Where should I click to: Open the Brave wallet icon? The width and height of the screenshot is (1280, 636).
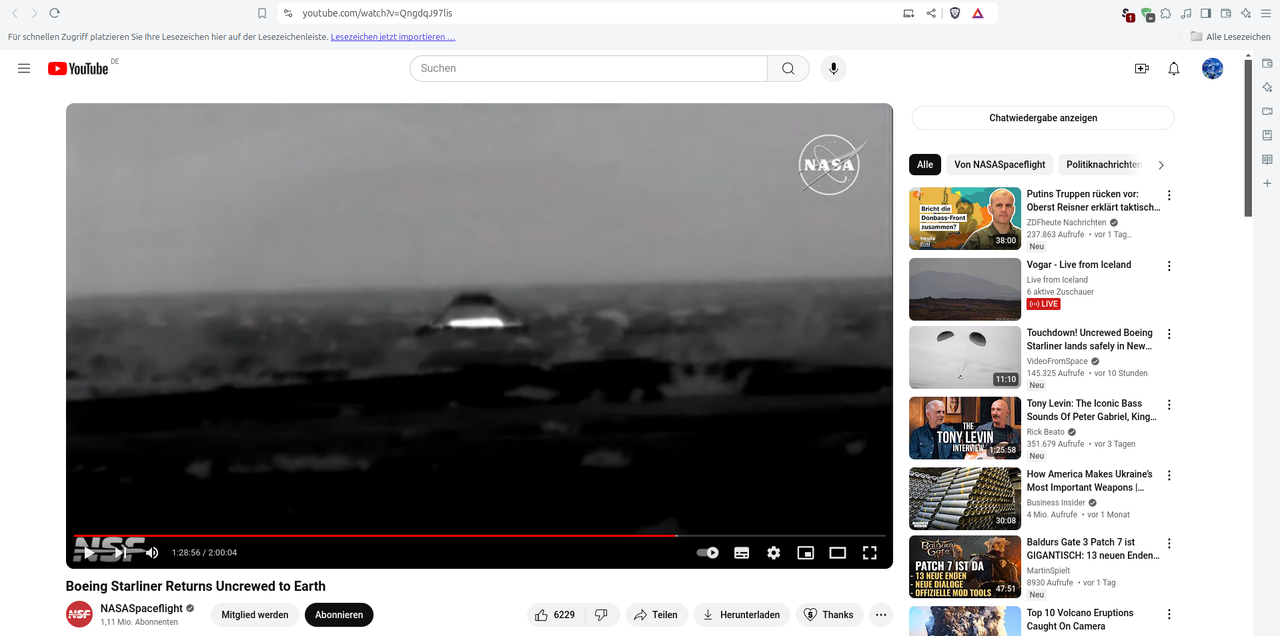pyautogui.click(x=1226, y=13)
